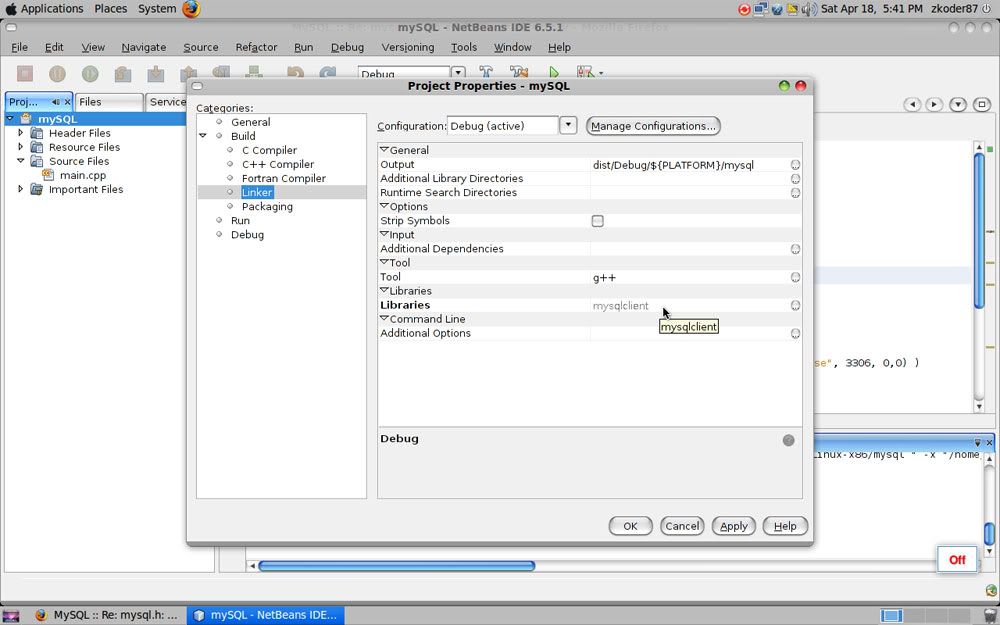This screenshot has height=625, width=1000.
Task: Click the output panel vertical scrollbar
Action: [x=989, y=534]
